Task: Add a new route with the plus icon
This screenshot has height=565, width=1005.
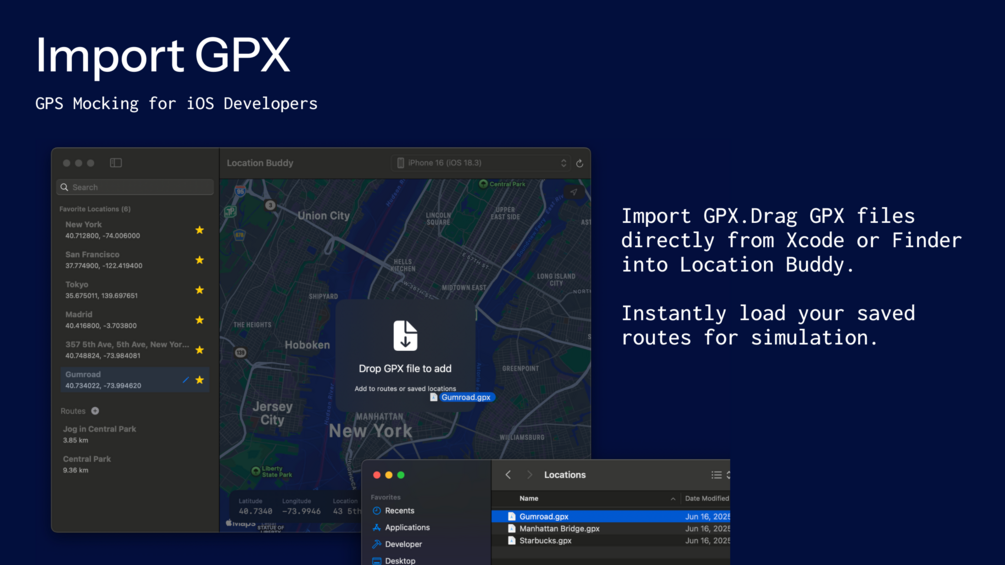Action: coord(95,411)
